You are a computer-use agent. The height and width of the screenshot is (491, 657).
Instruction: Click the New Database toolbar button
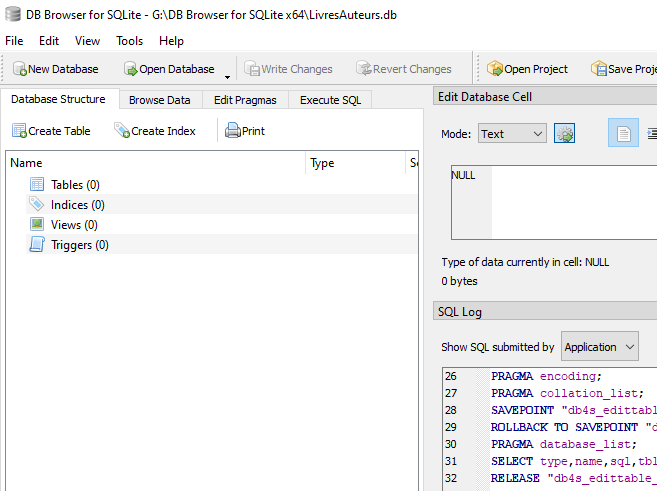55,69
